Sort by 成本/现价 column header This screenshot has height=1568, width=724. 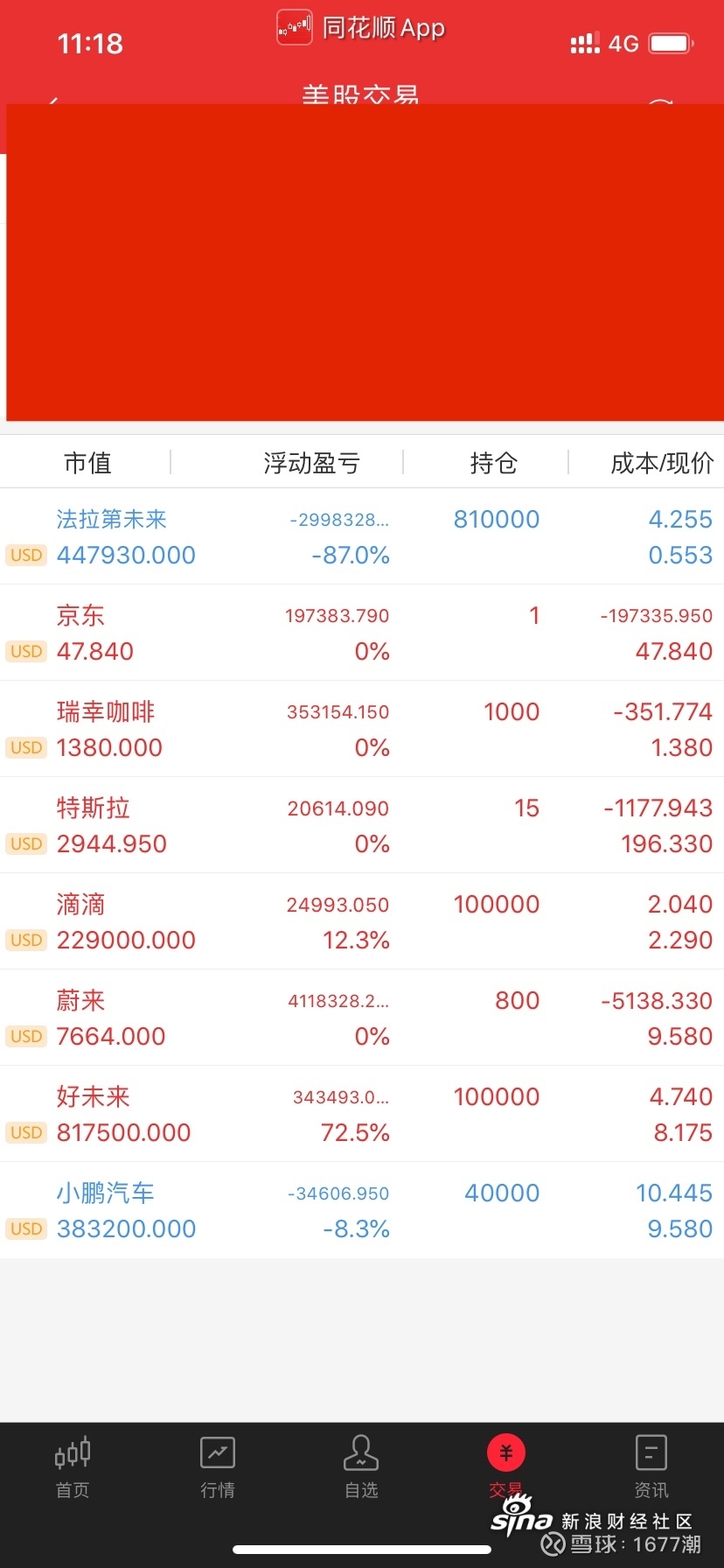pos(661,463)
